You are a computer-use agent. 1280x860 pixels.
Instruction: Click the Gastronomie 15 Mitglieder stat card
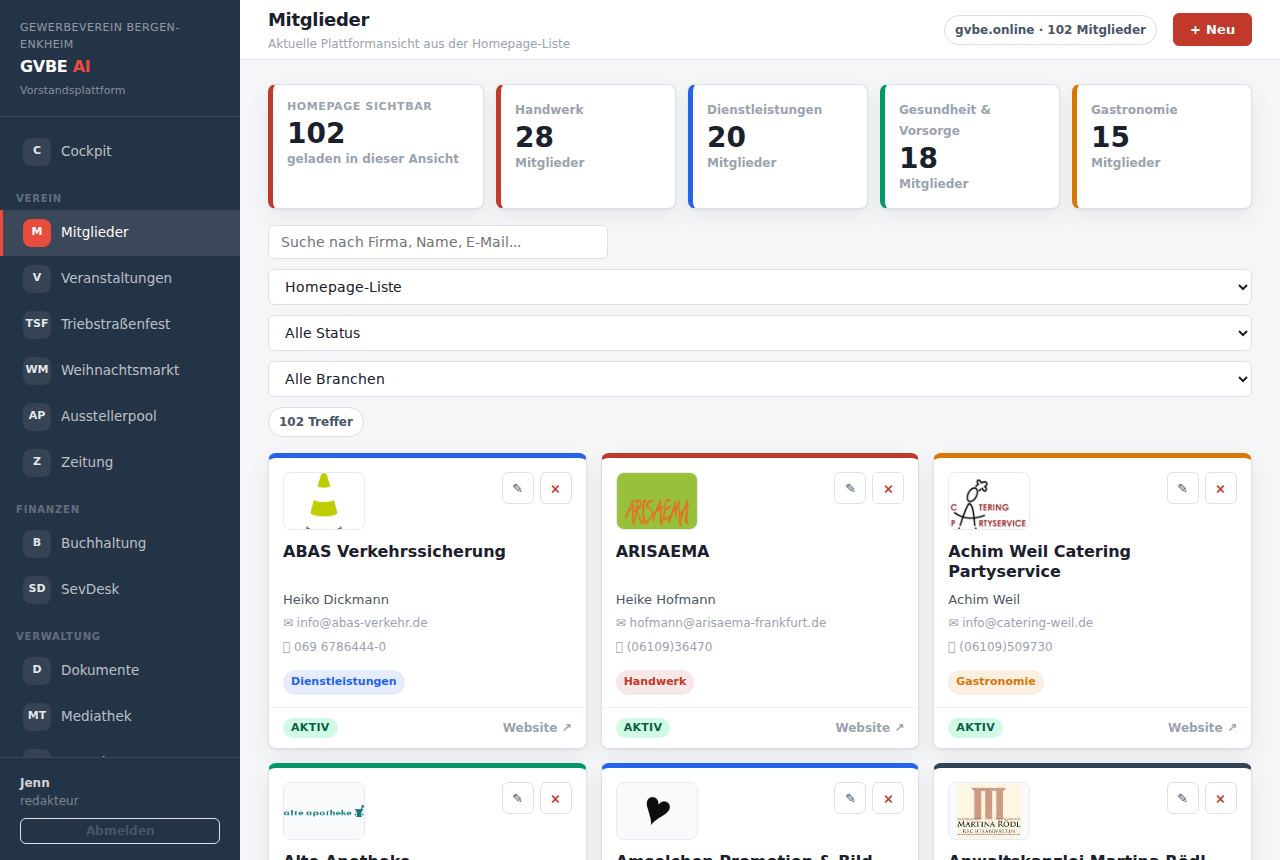[1162, 146]
